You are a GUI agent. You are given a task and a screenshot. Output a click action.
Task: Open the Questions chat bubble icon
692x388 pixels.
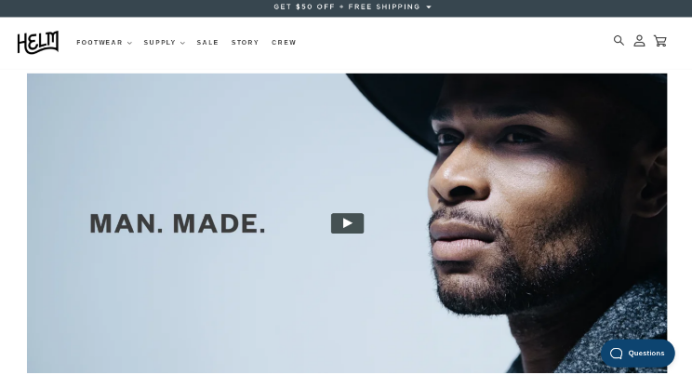click(616, 353)
